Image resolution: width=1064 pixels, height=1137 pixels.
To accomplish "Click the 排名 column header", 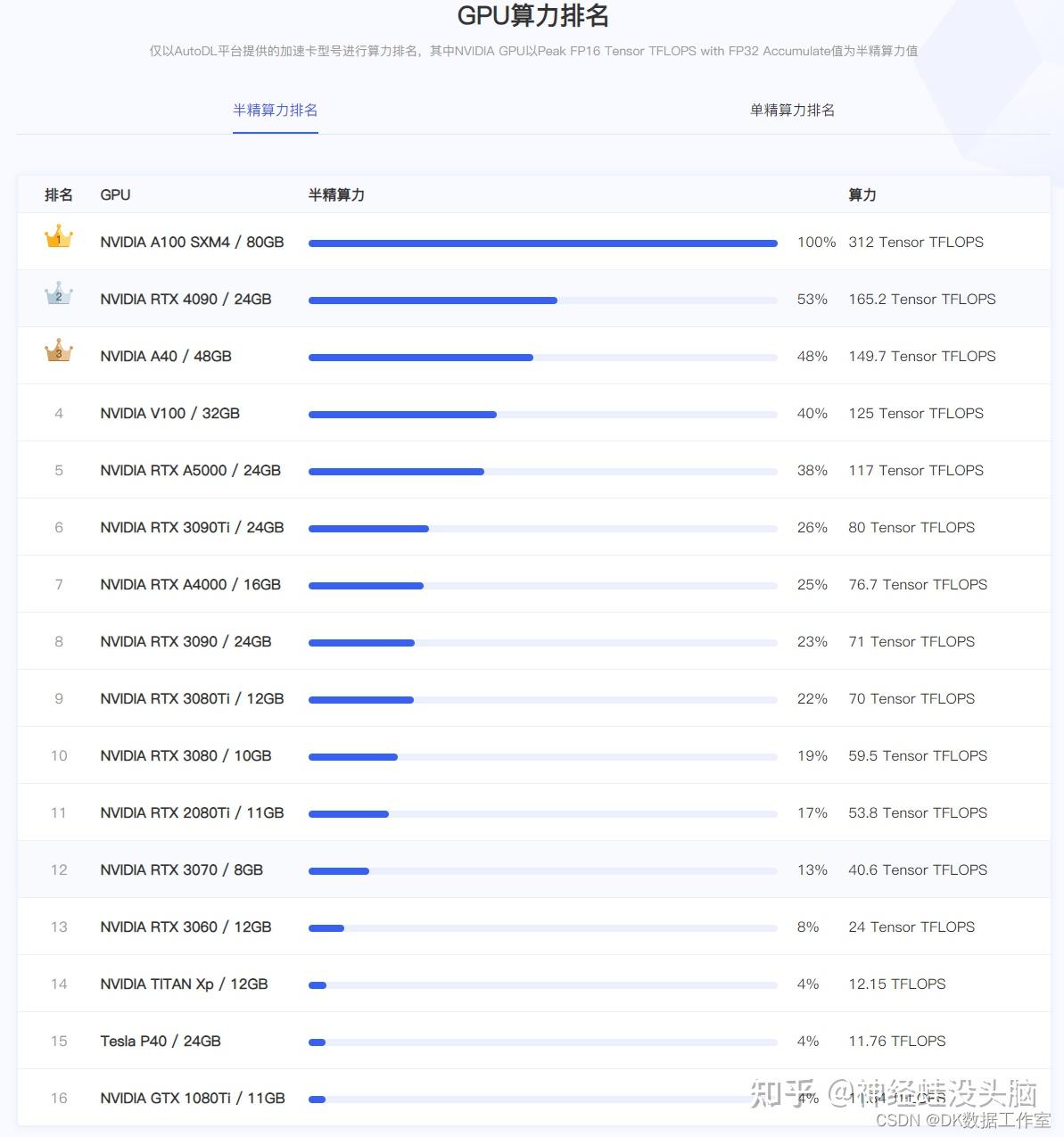I will [59, 195].
